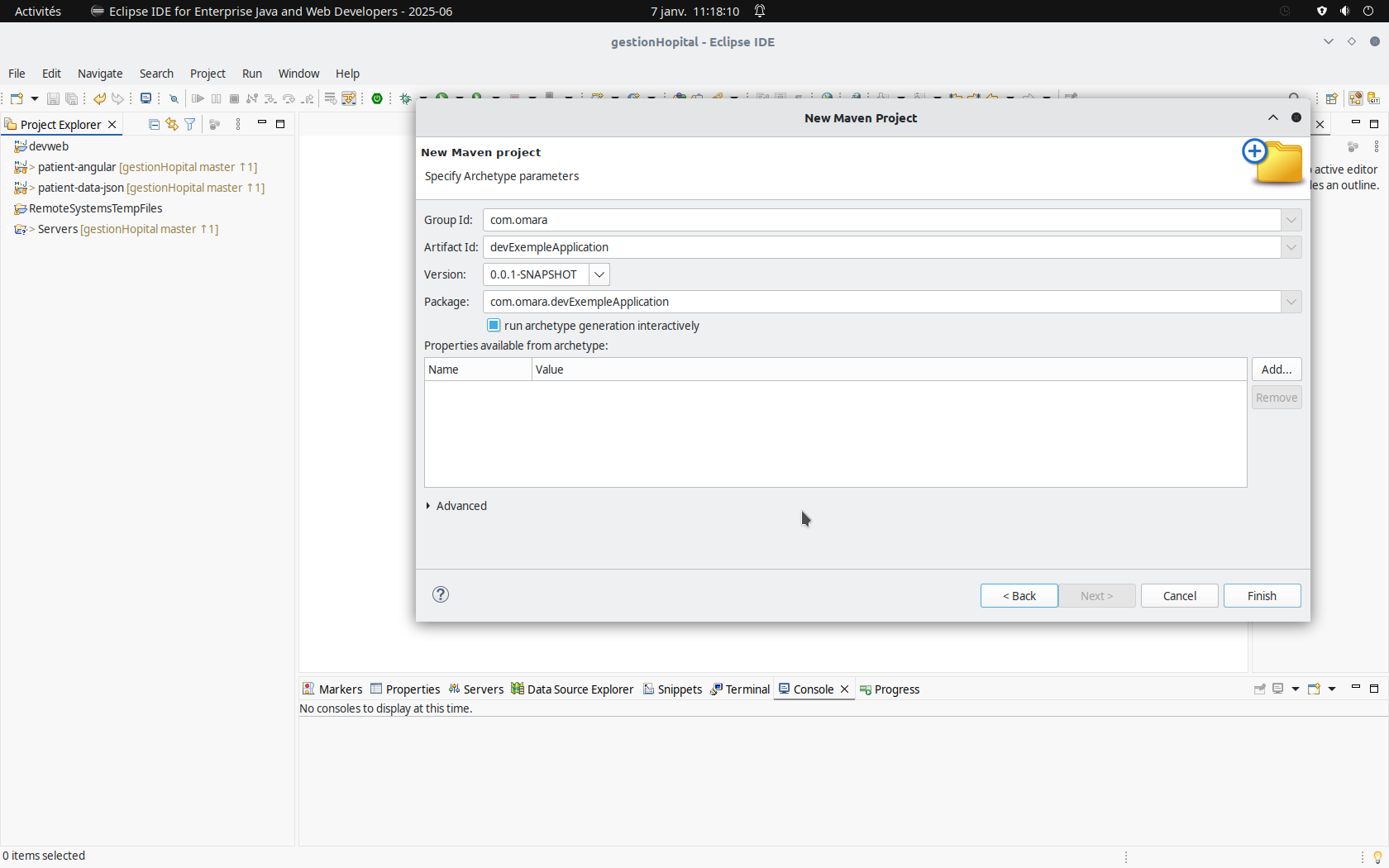Click the Open Perspective toolbar icon
The width and height of the screenshot is (1389, 868).
point(1331,99)
